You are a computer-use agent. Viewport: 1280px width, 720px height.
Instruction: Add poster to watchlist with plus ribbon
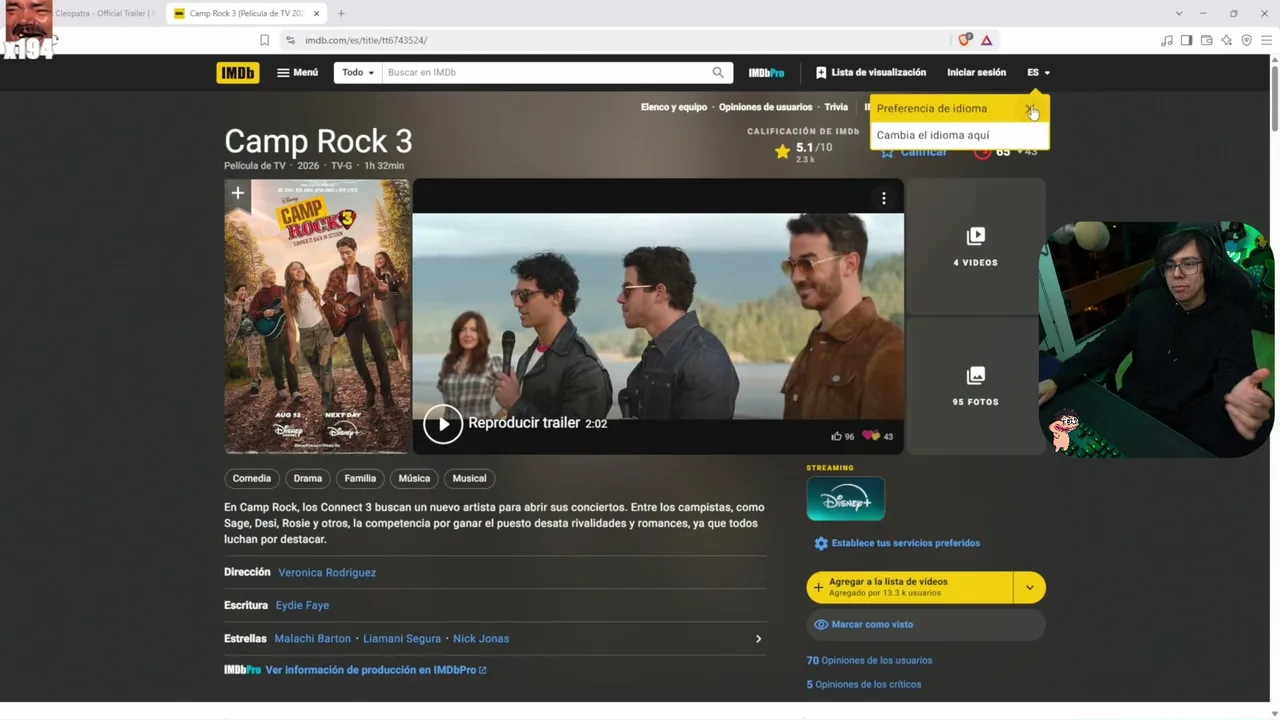coord(237,193)
